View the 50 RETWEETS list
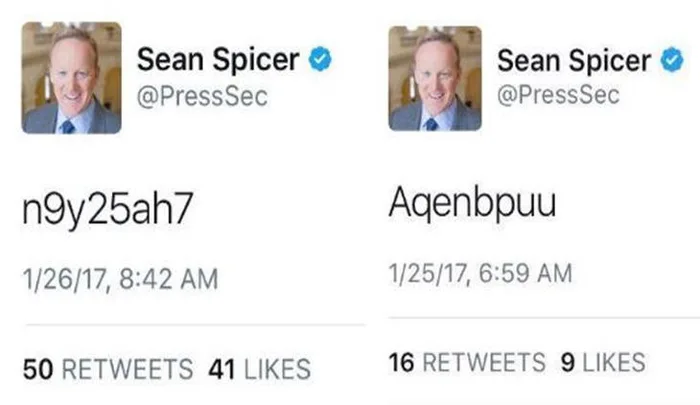Viewport: 700px width, 405px height. [108, 369]
